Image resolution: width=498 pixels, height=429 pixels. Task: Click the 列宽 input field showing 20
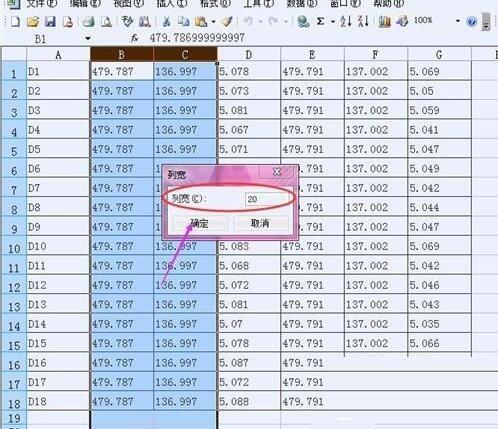[x=267, y=199]
